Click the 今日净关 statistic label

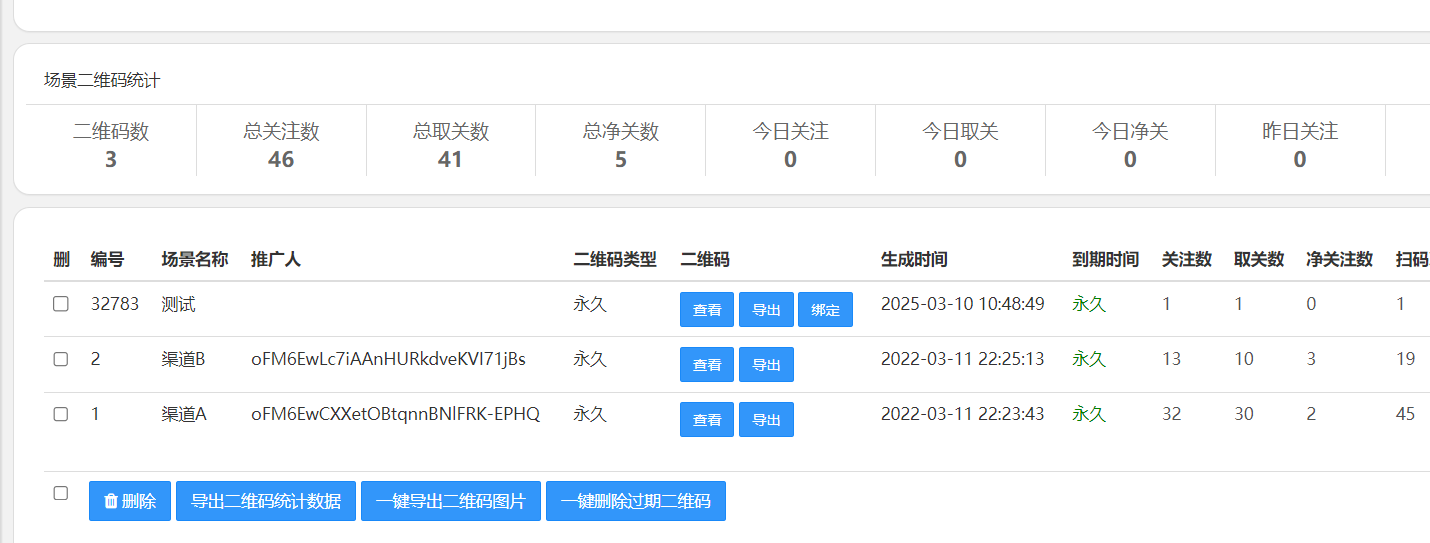(x=1130, y=131)
